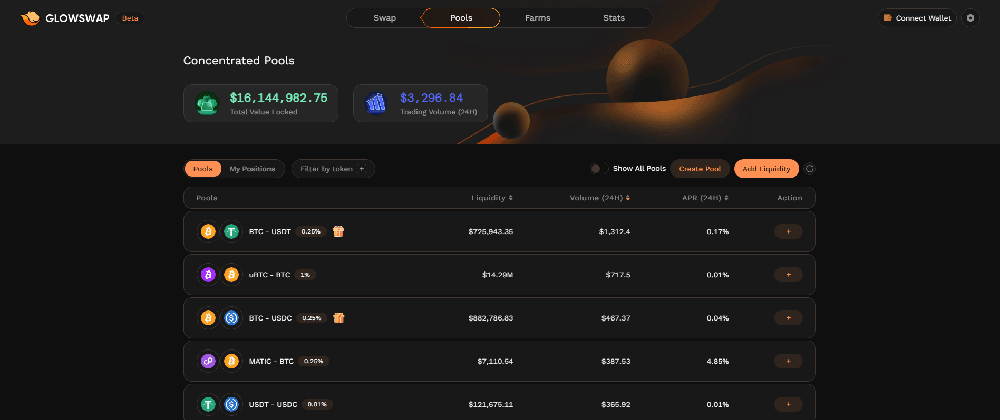Sort pools by APR (24H) column

[705, 198]
